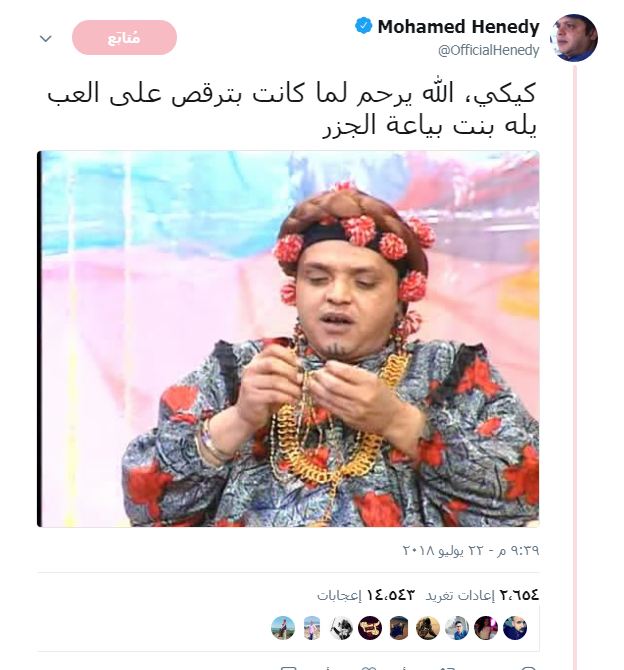Screen dimensions: 624x670
Task: Click the pink متابع follow button
Action: [124, 38]
